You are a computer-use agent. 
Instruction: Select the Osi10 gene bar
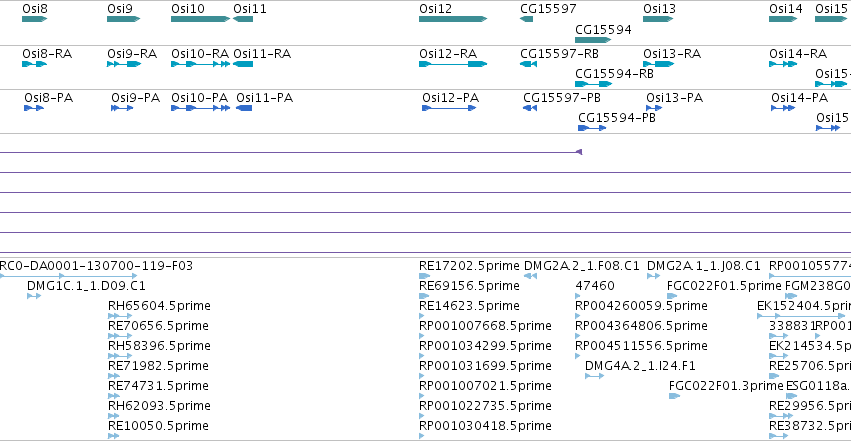(200, 19)
